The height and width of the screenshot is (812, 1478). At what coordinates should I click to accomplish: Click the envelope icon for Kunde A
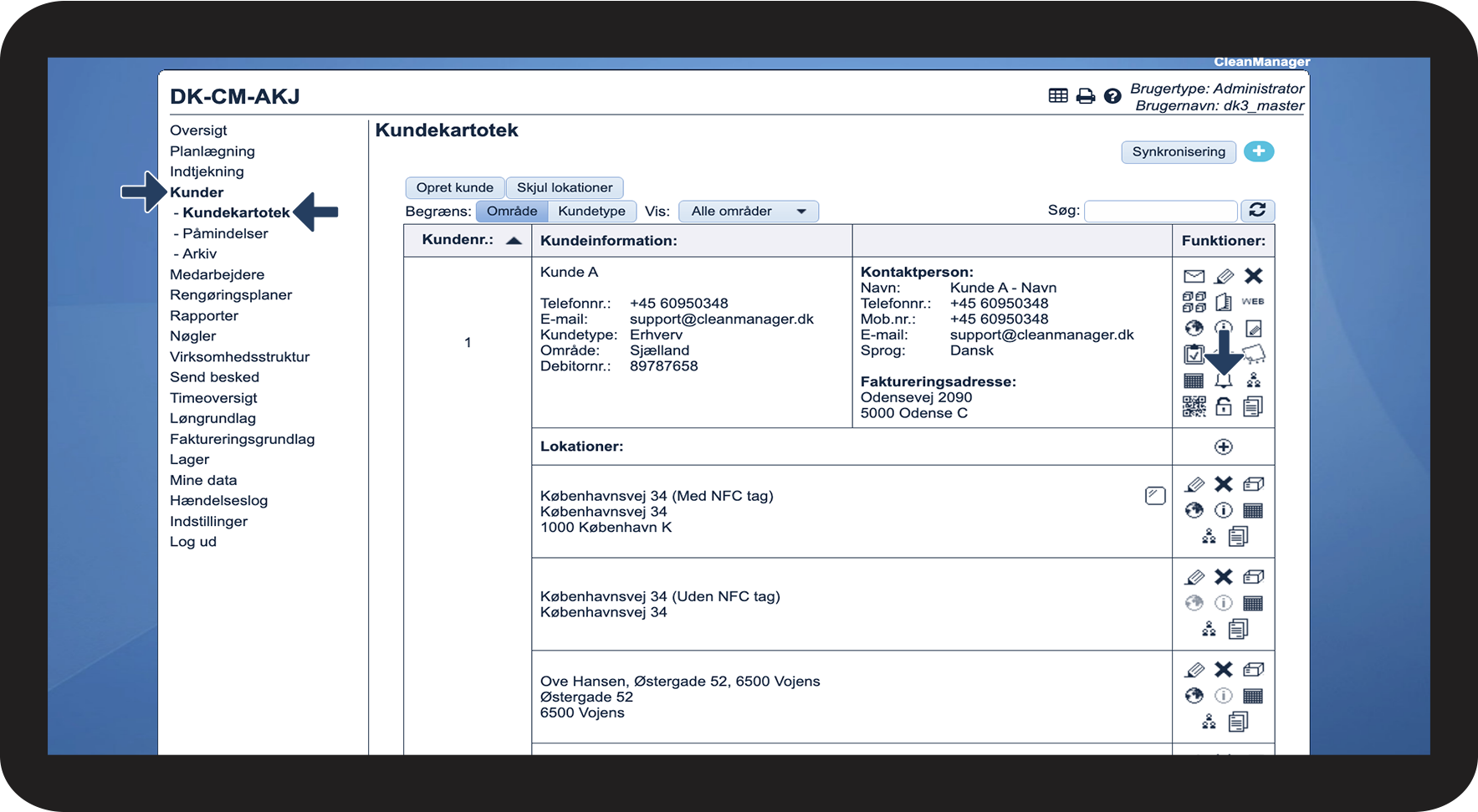tap(1194, 277)
